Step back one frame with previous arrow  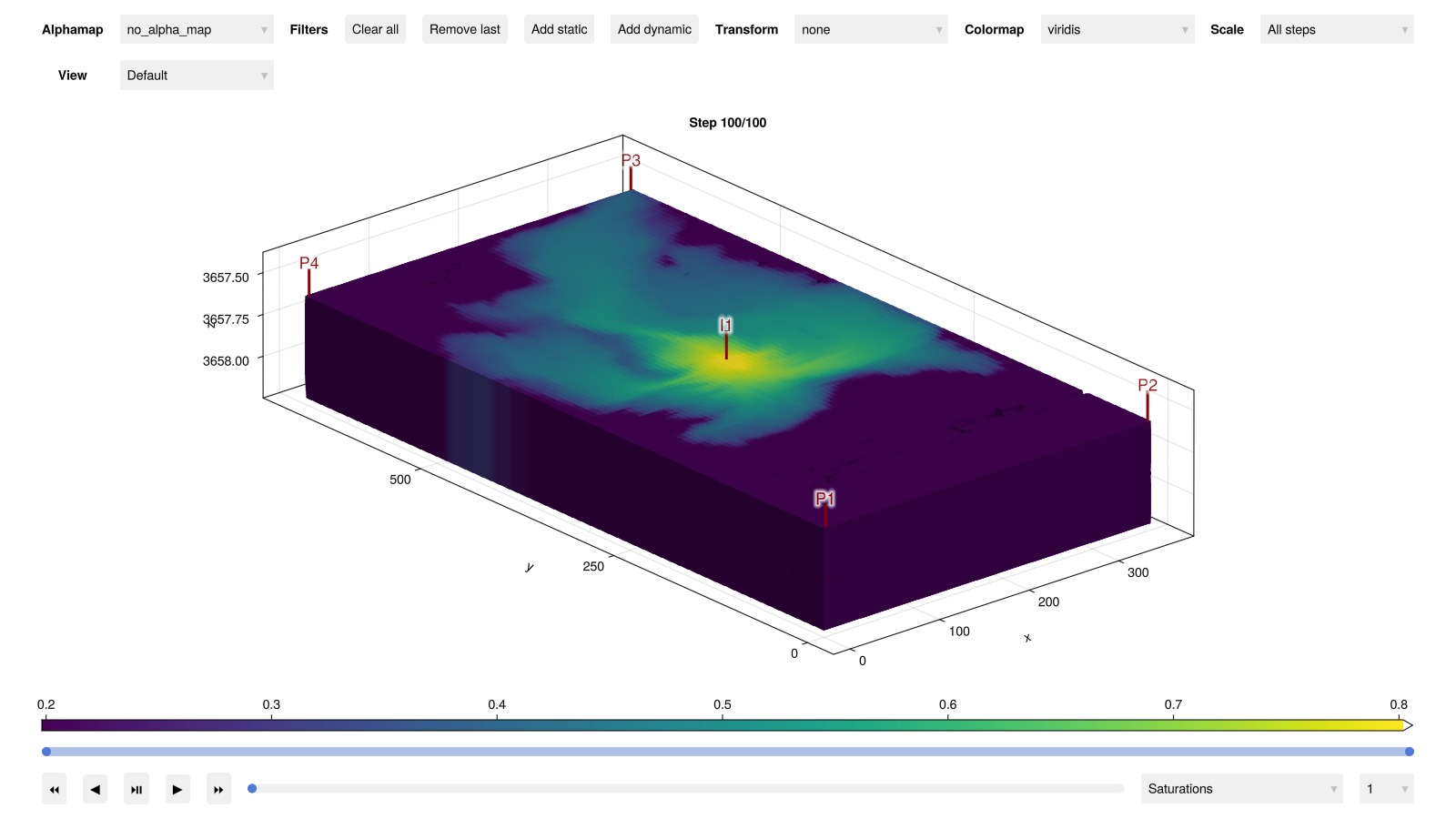pyautogui.click(x=95, y=789)
